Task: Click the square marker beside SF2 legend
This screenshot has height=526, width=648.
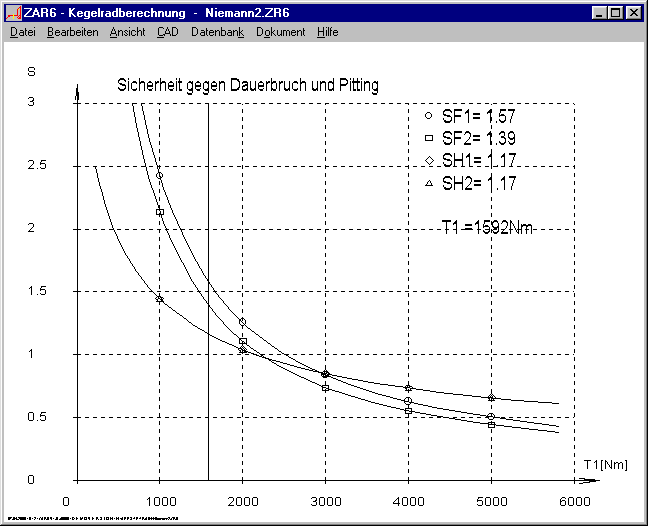Action: [x=429, y=138]
